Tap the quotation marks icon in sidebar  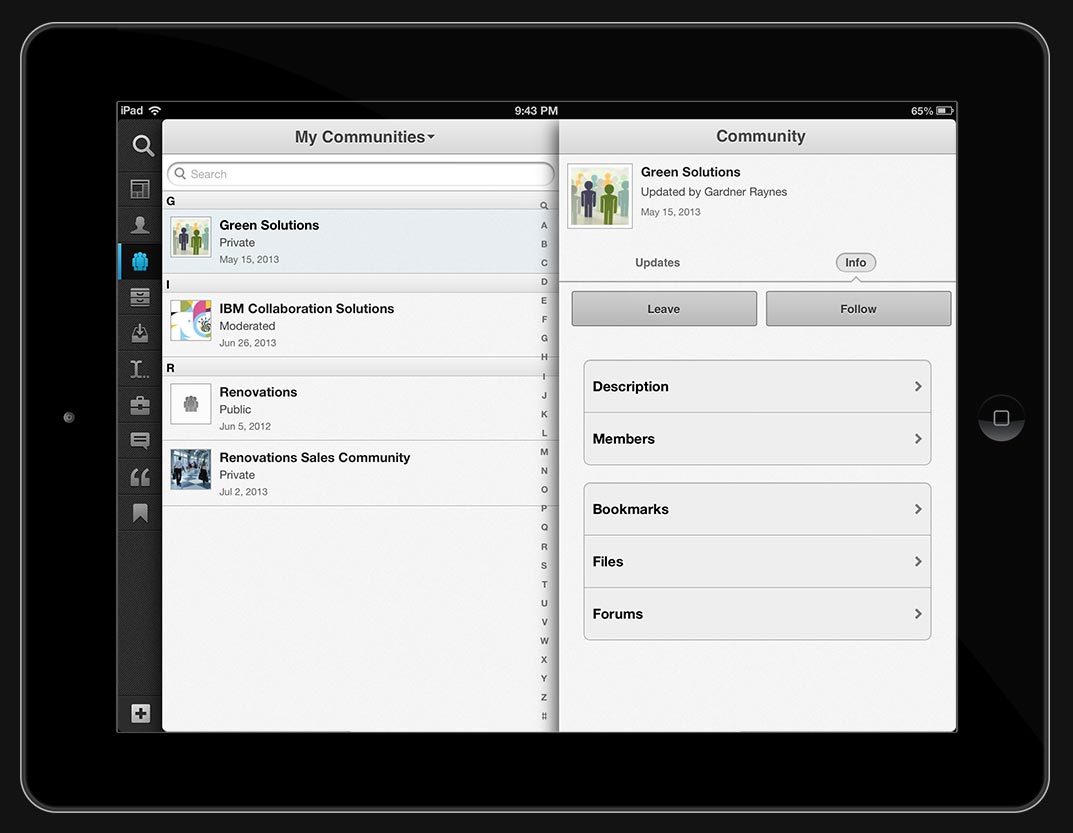pos(140,477)
